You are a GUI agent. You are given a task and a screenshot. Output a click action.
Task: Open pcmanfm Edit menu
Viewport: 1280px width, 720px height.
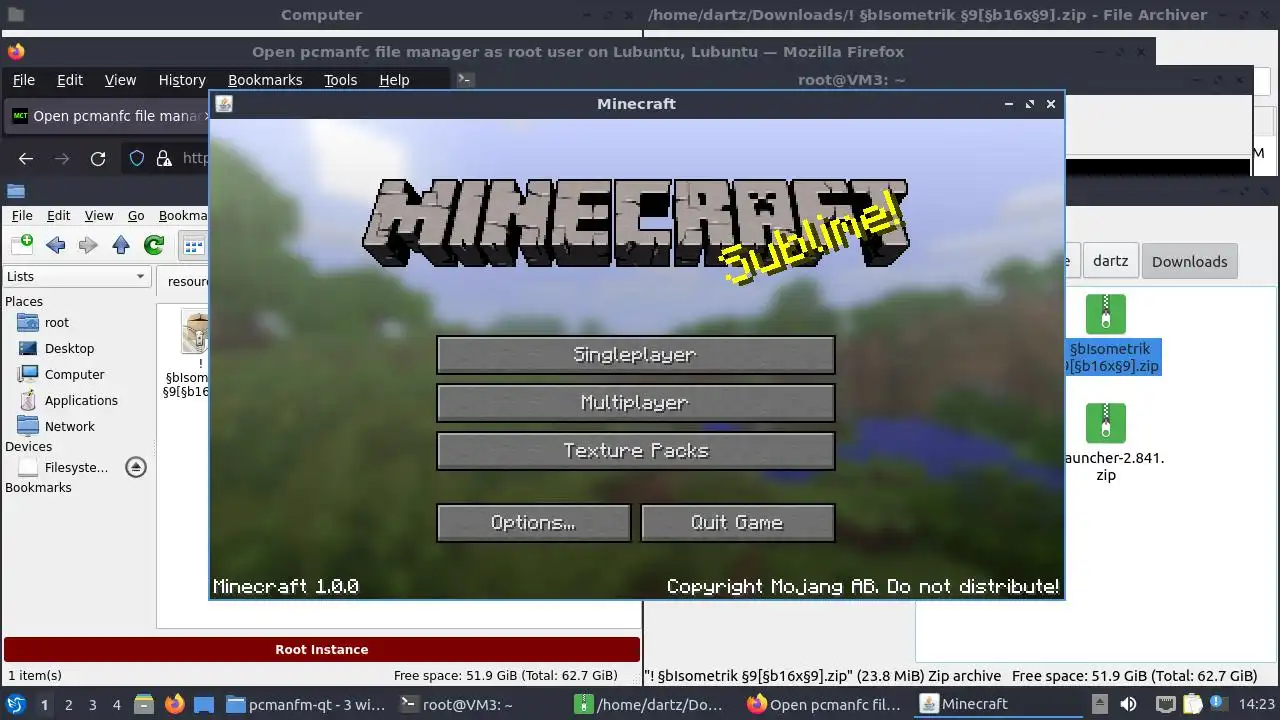pyautogui.click(x=59, y=216)
